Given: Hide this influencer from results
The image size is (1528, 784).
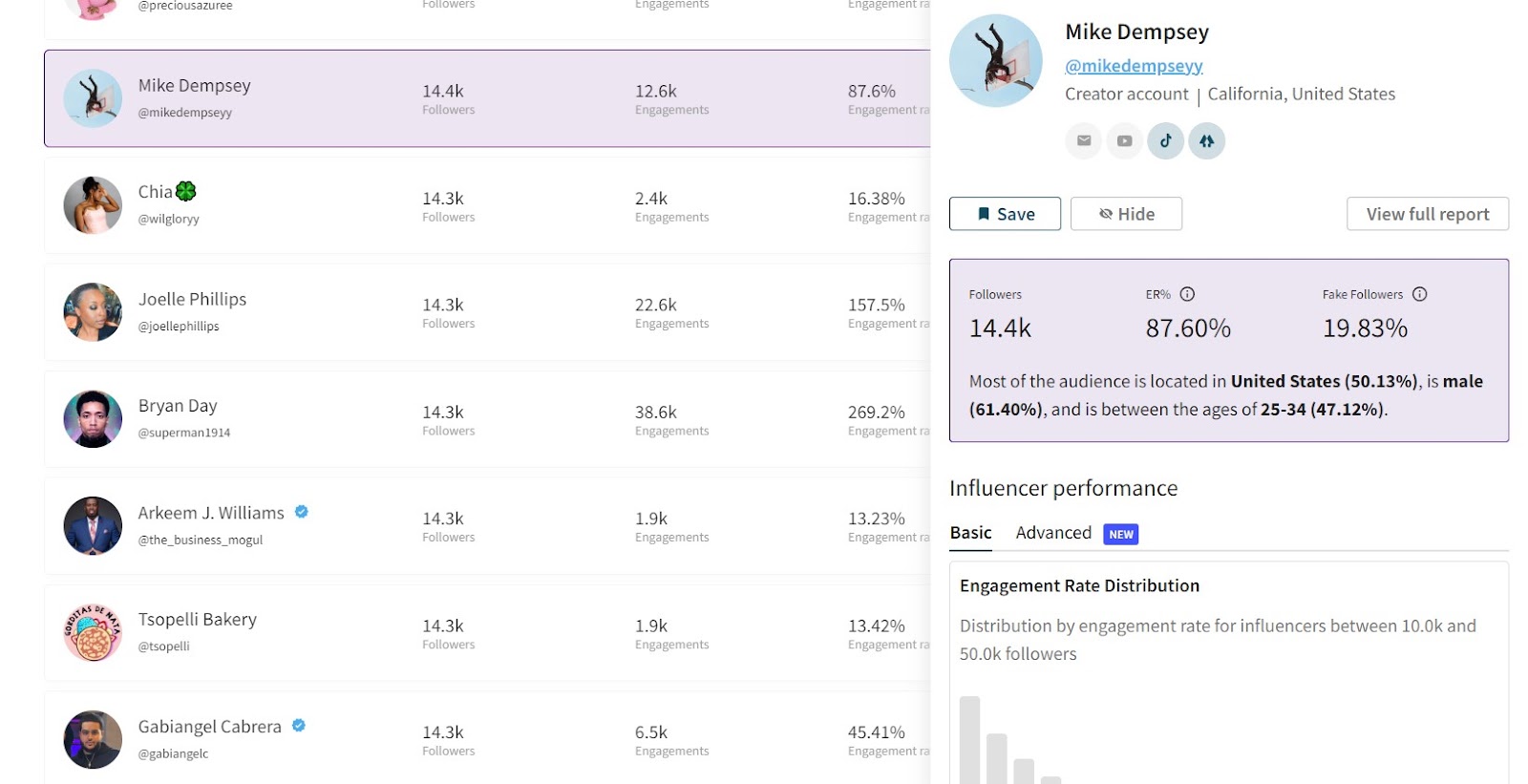Looking at the screenshot, I should coord(1126,214).
